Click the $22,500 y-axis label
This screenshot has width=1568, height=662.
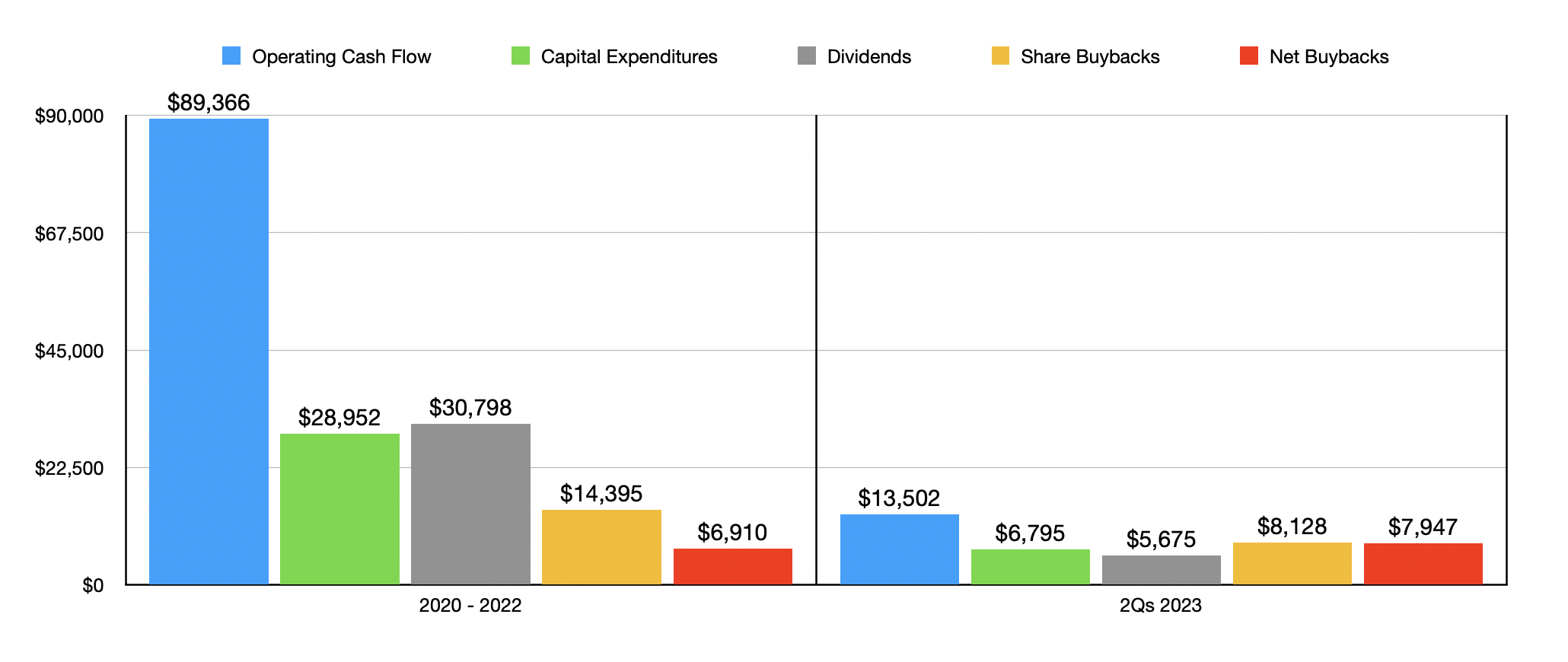click(69, 468)
